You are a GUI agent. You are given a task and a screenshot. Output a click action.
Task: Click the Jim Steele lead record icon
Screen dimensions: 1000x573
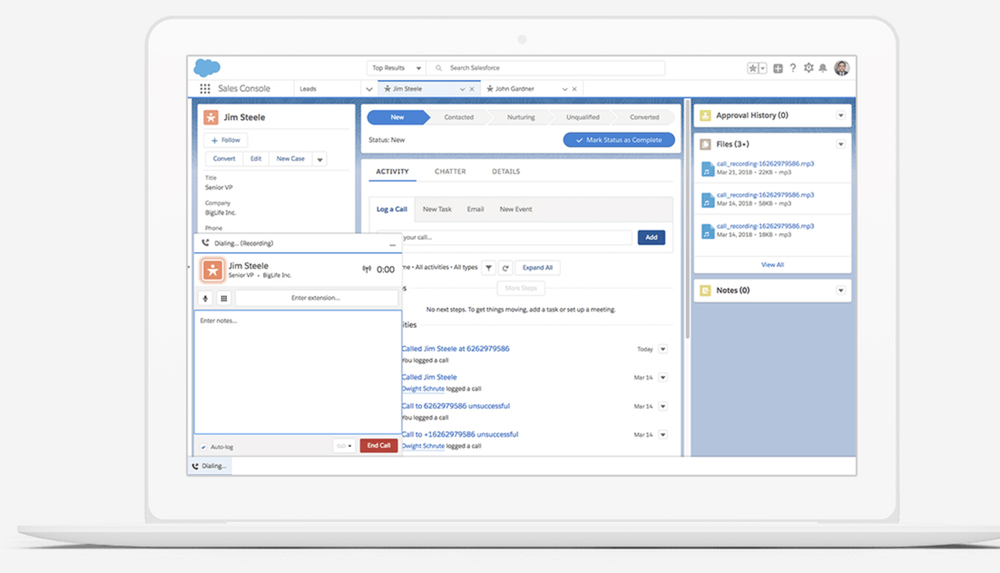tap(210, 117)
